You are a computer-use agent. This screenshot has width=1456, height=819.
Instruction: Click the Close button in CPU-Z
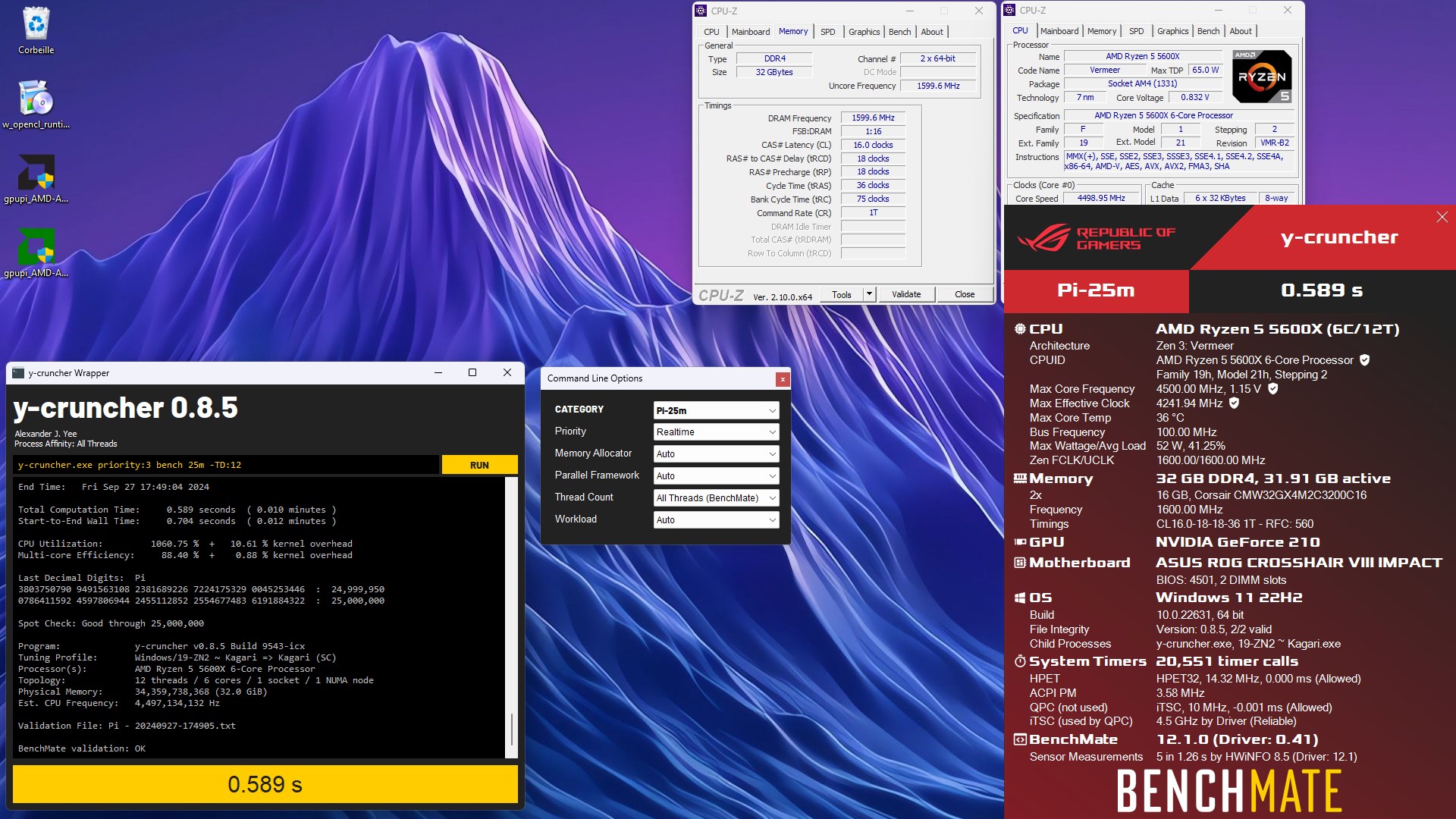965,294
